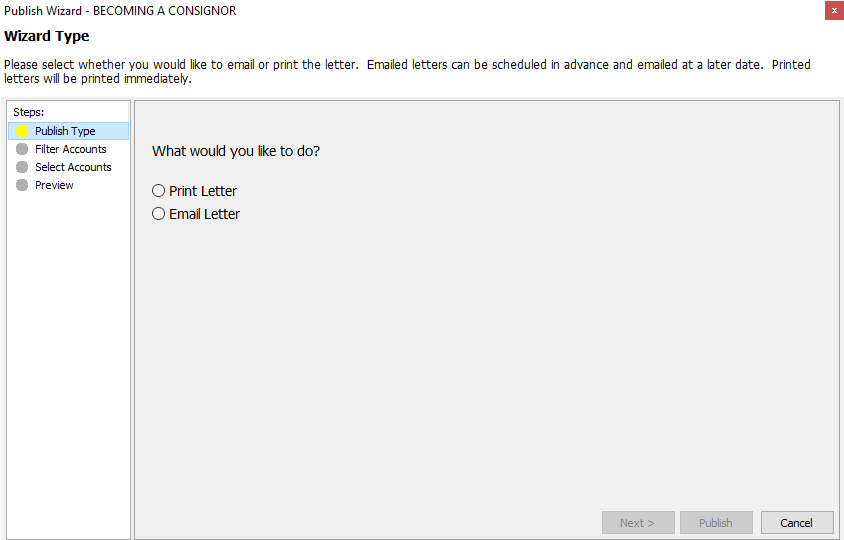Click the Next > button

pyautogui.click(x=638, y=523)
